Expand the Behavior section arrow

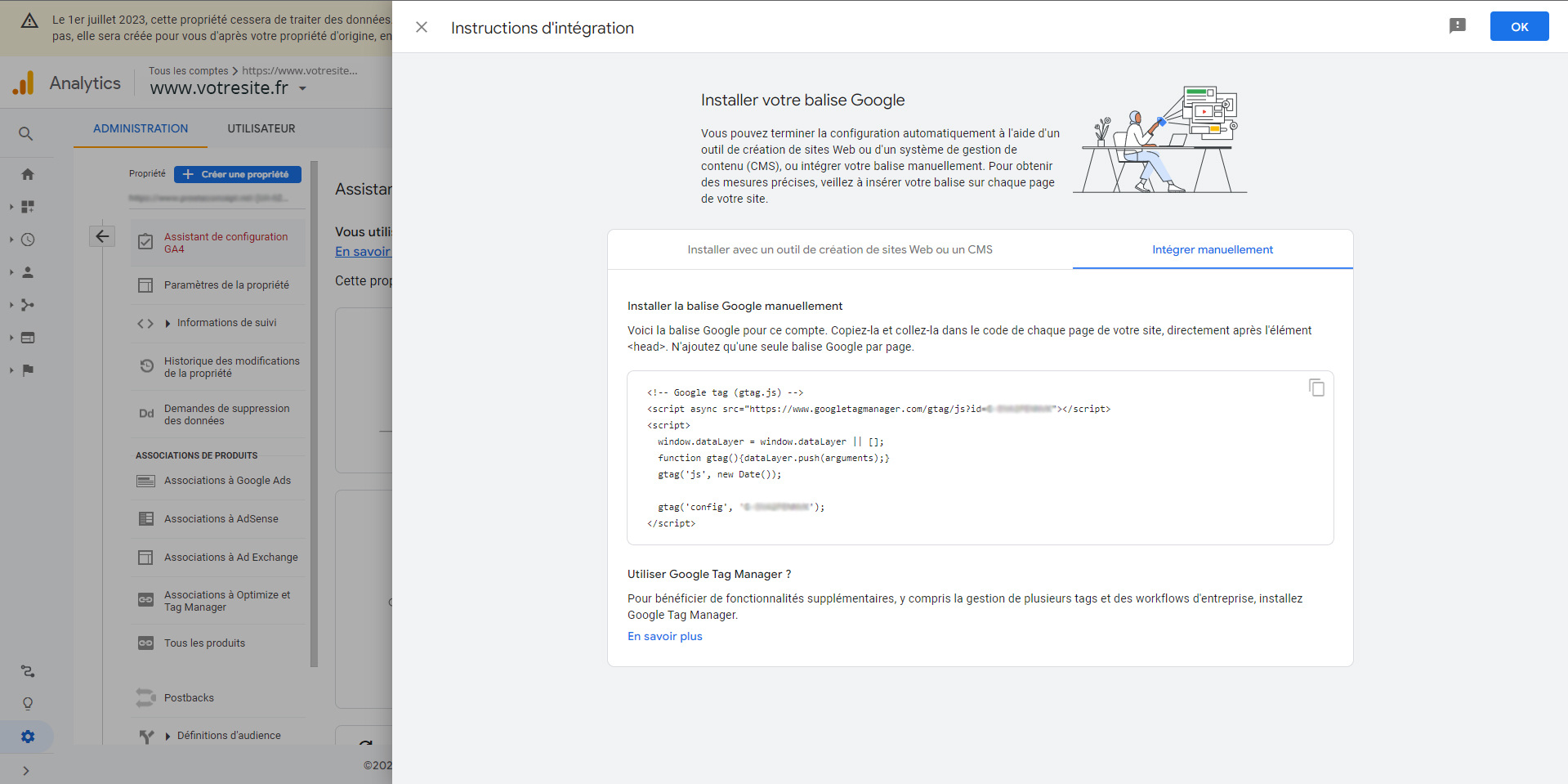(x=11, y=338)
